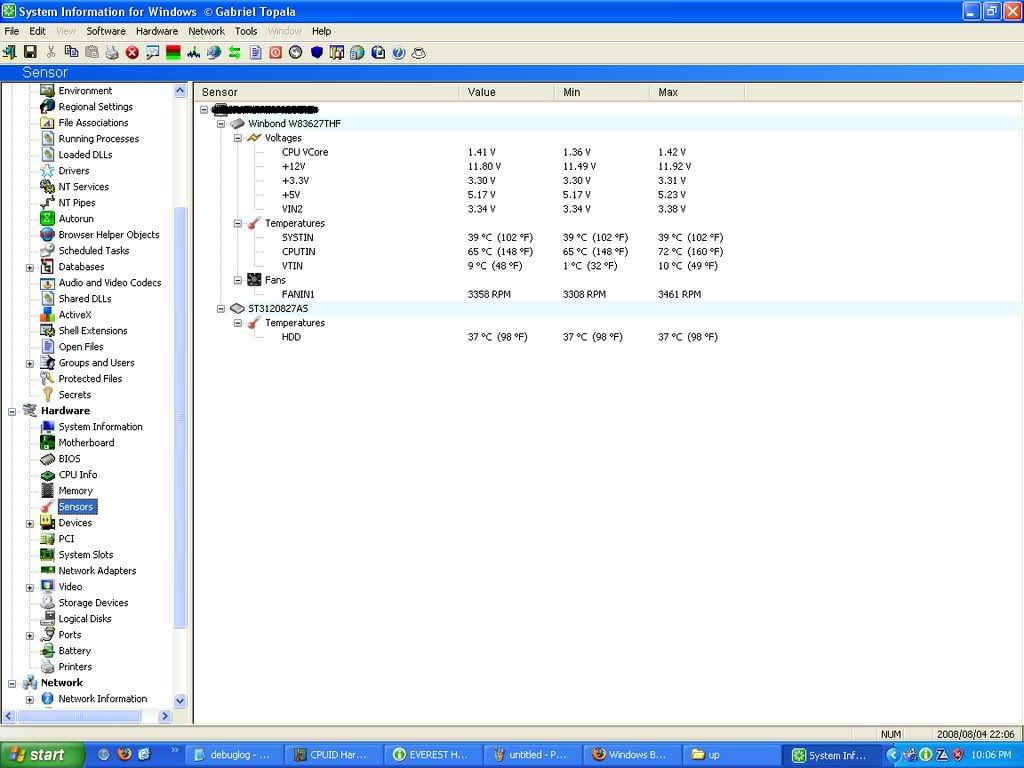
Task: Open System Slots tree item
Action: [86, 554]
